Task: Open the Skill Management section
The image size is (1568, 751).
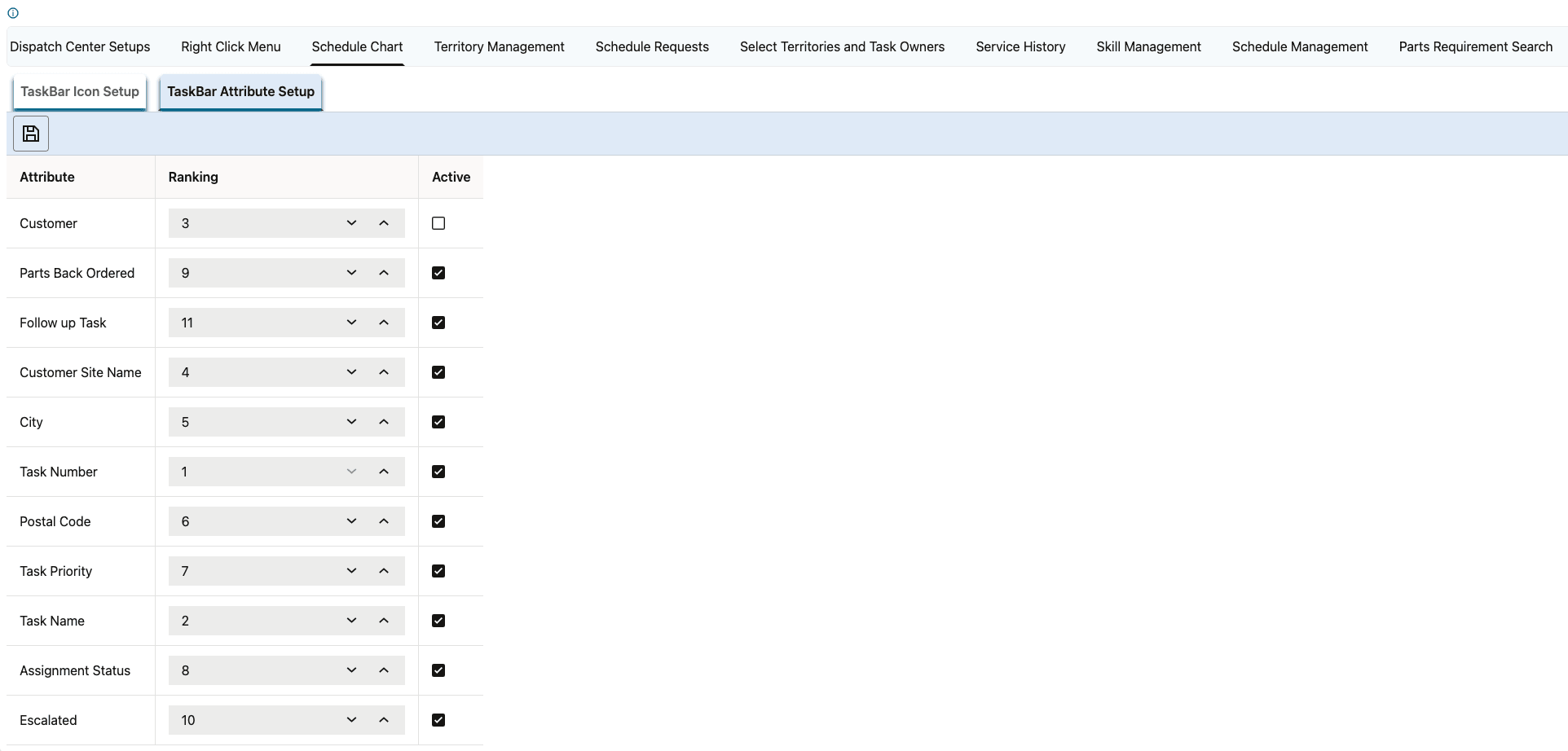Action: [x=1148, y=46]
